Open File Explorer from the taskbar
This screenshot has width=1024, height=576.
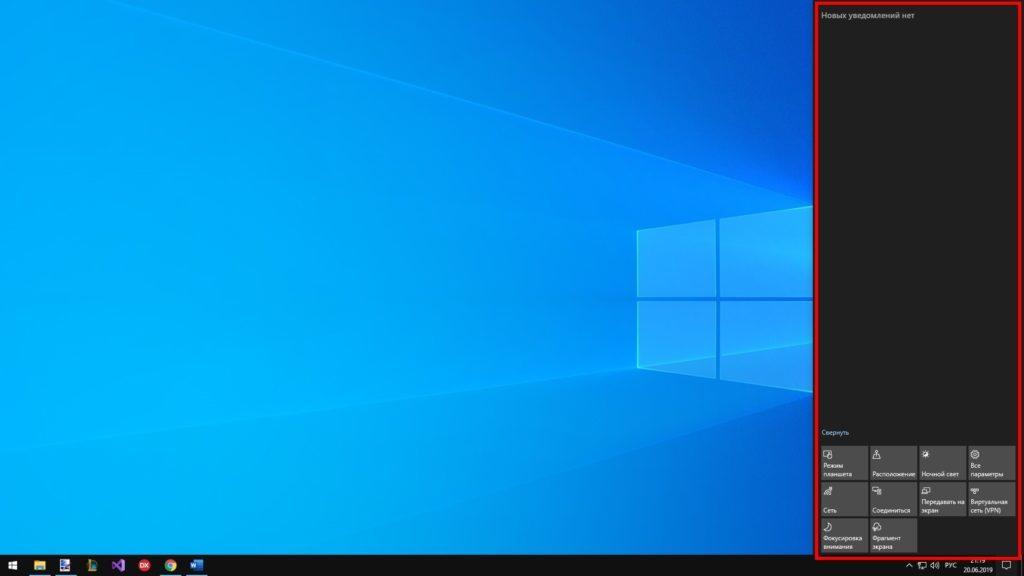(x=38, y=564)
